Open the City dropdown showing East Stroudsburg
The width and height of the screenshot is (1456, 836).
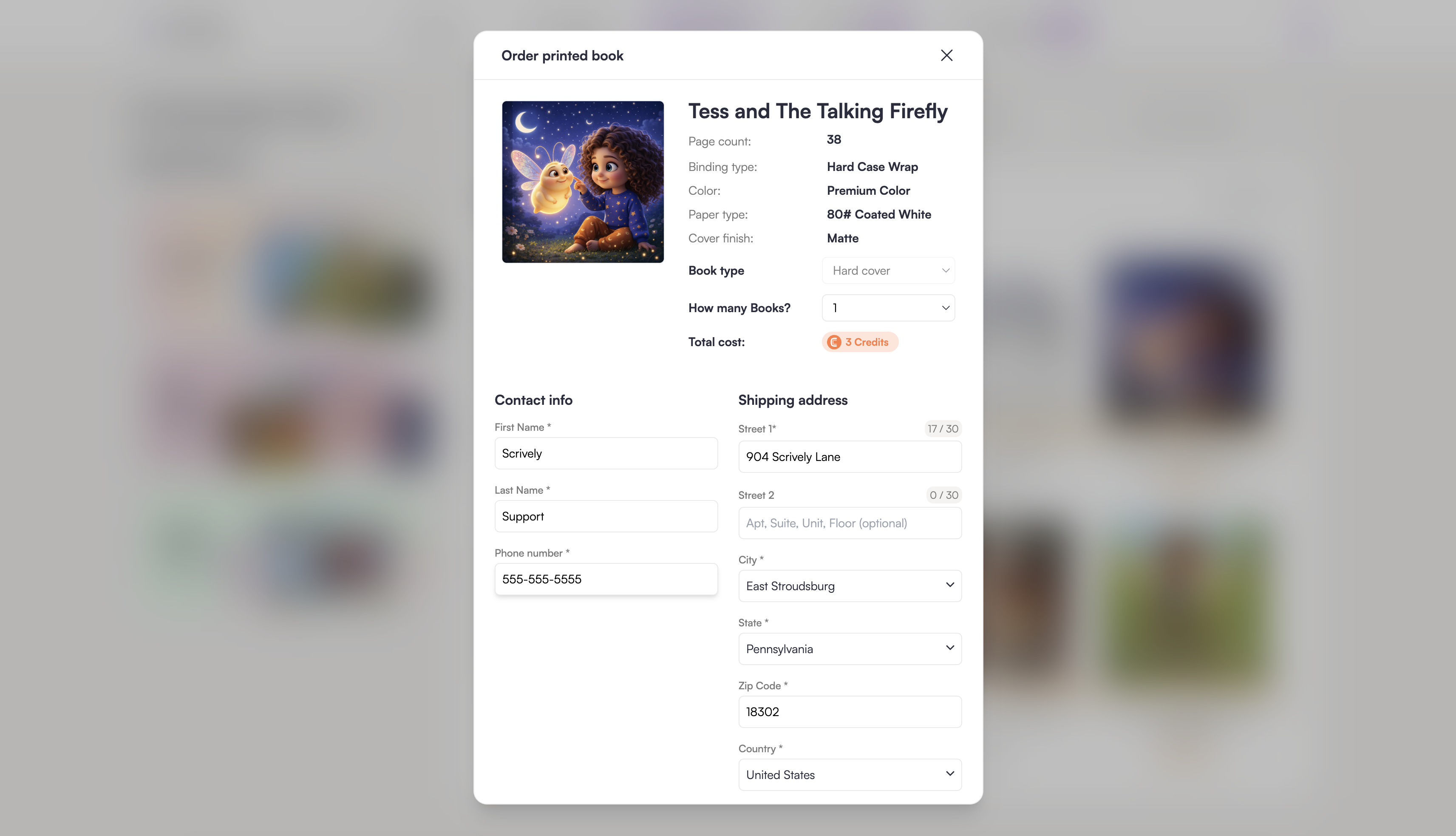point(850,586)
